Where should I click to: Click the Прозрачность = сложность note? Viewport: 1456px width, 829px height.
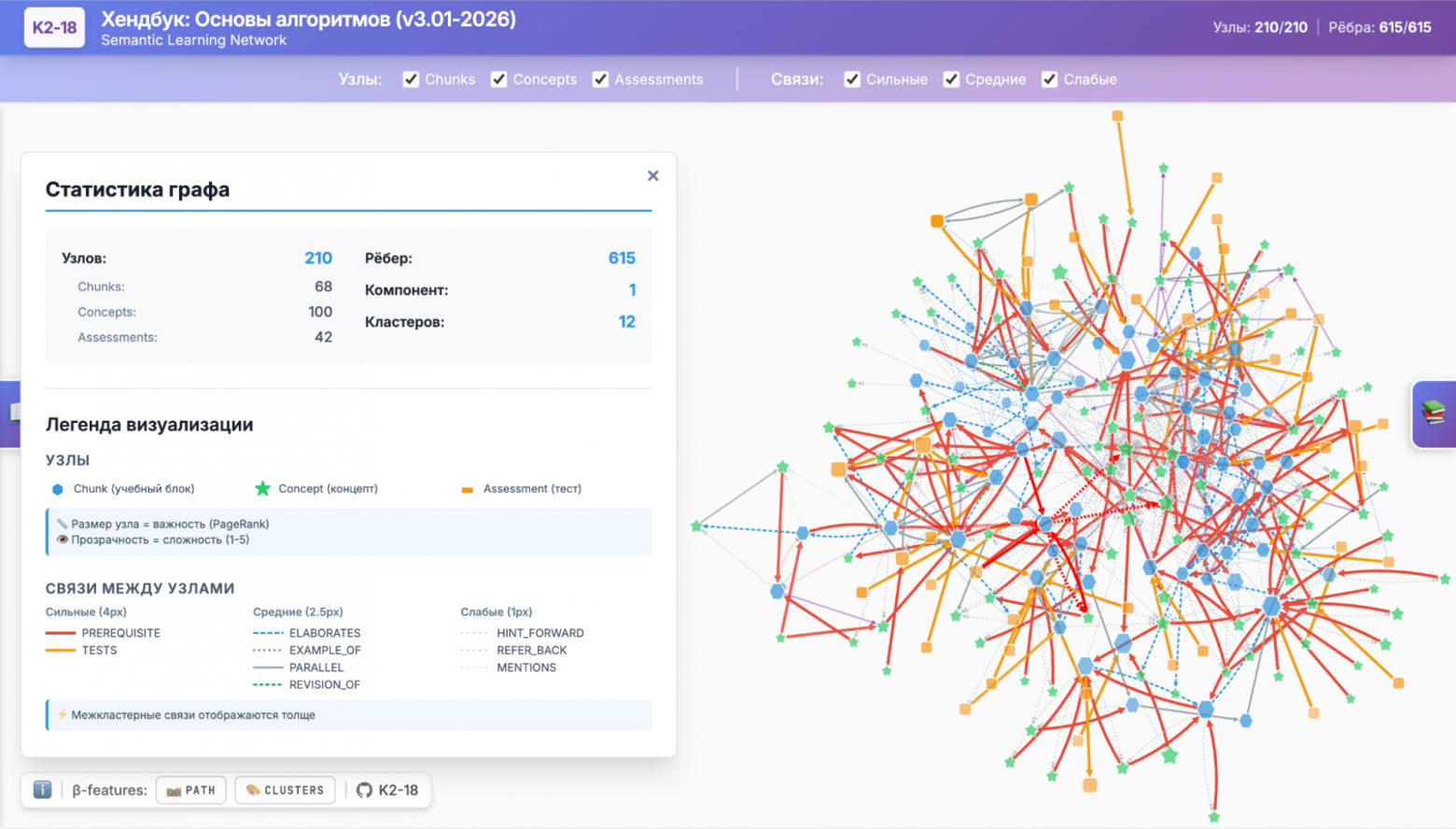[x=161, y=540]
